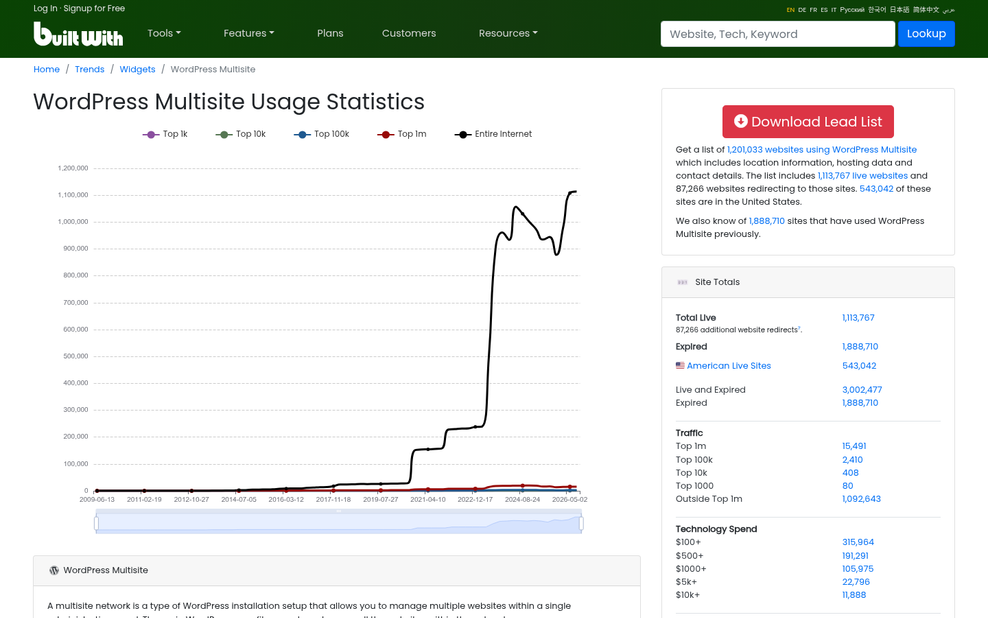The image size is (988, 618).
Task: Click $5k+ spend value 22,796
Action: pyautogui.click(x=856, y=582)
